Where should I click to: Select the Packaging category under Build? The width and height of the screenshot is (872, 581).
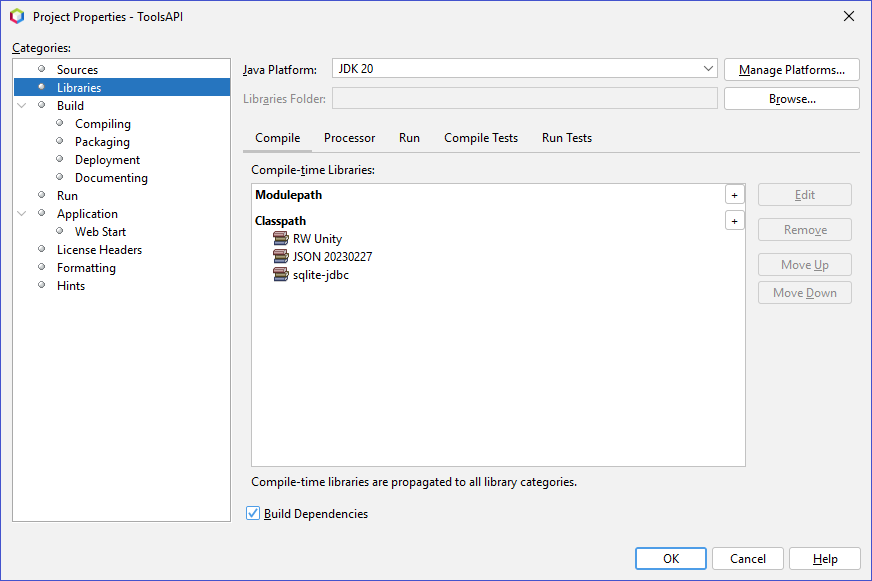102,142
